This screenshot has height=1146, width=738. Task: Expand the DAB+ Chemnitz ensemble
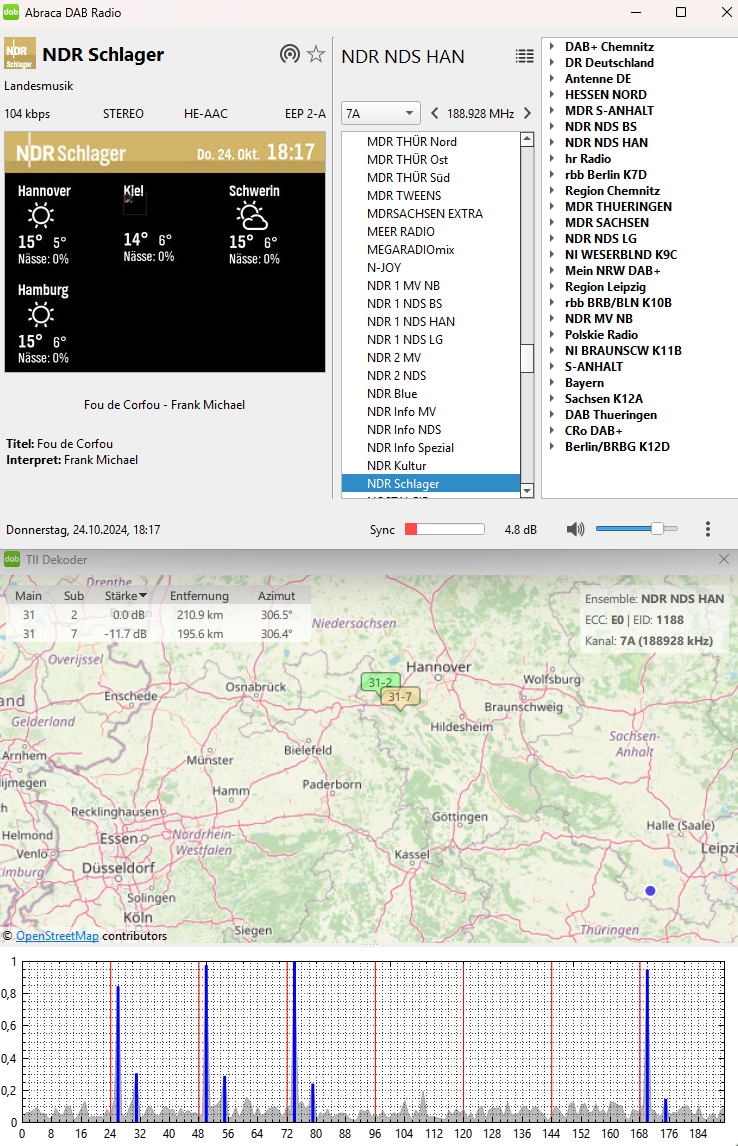coord(552,47)
